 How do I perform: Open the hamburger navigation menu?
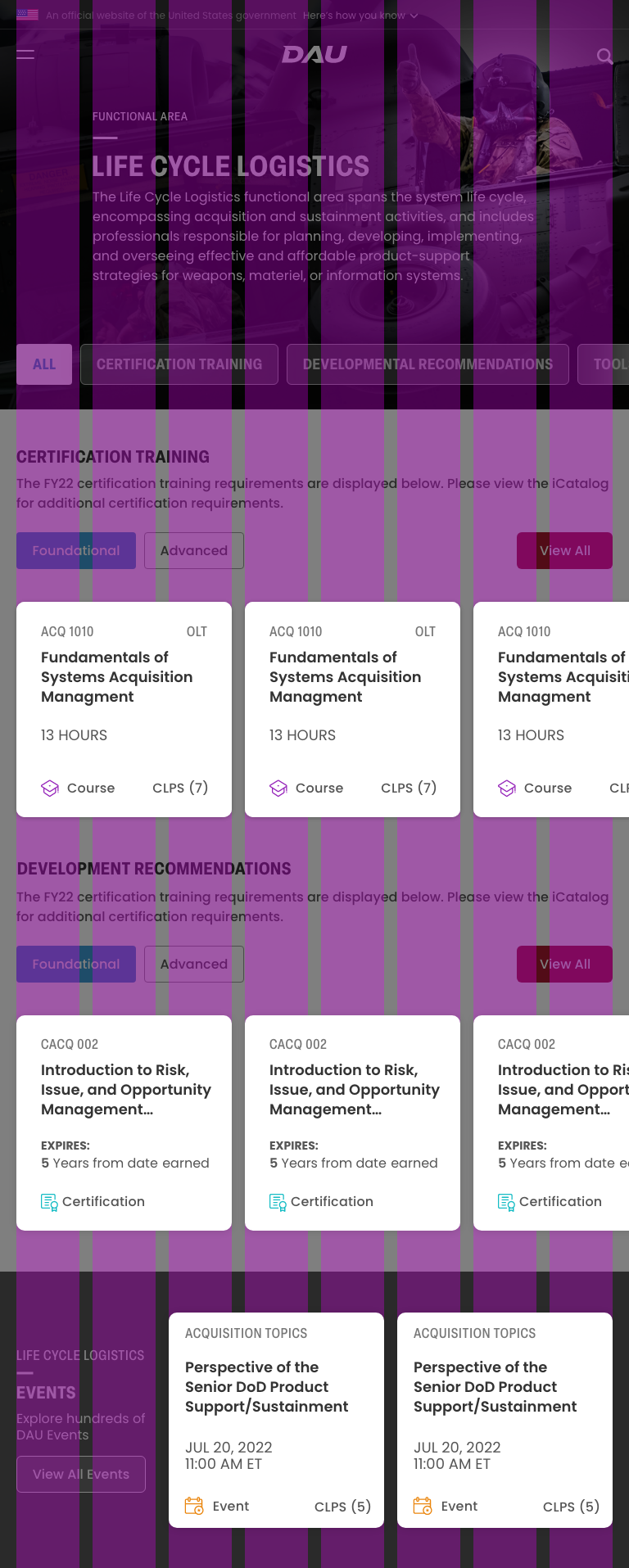click(x=25, y=55)
